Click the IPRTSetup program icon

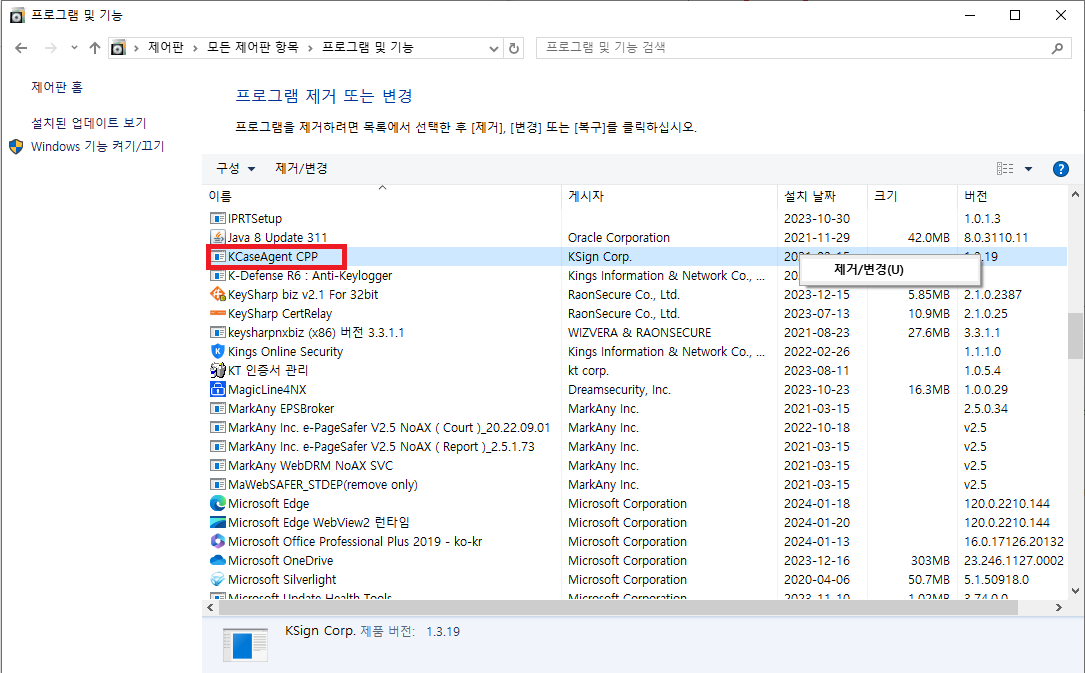218,219
